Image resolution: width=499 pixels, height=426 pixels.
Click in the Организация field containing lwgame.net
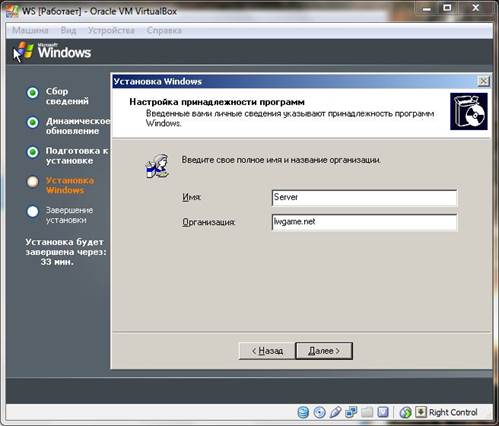(x=364, y=222)
